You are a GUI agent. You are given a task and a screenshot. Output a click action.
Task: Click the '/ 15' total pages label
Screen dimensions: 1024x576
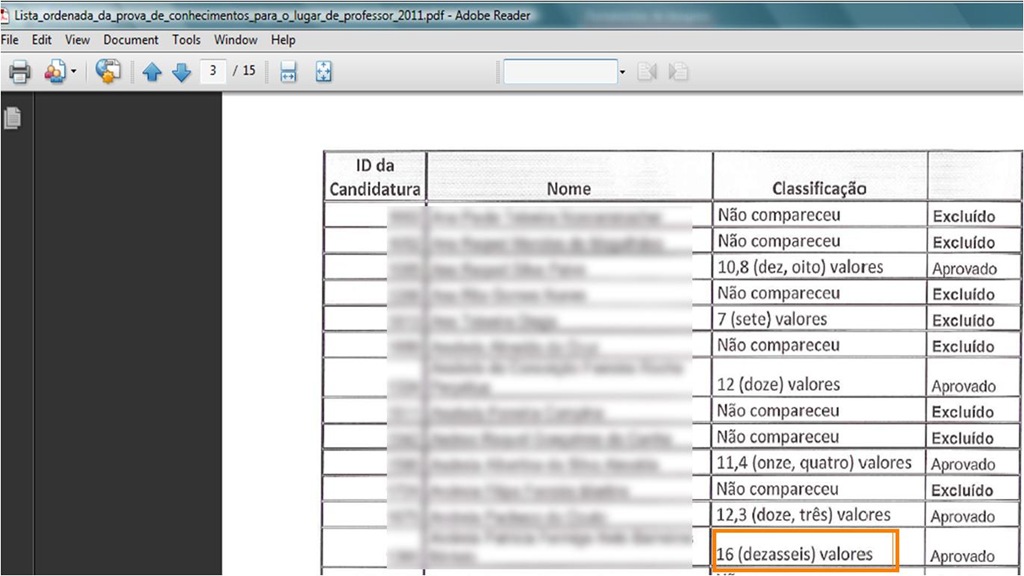coord(244,71)
